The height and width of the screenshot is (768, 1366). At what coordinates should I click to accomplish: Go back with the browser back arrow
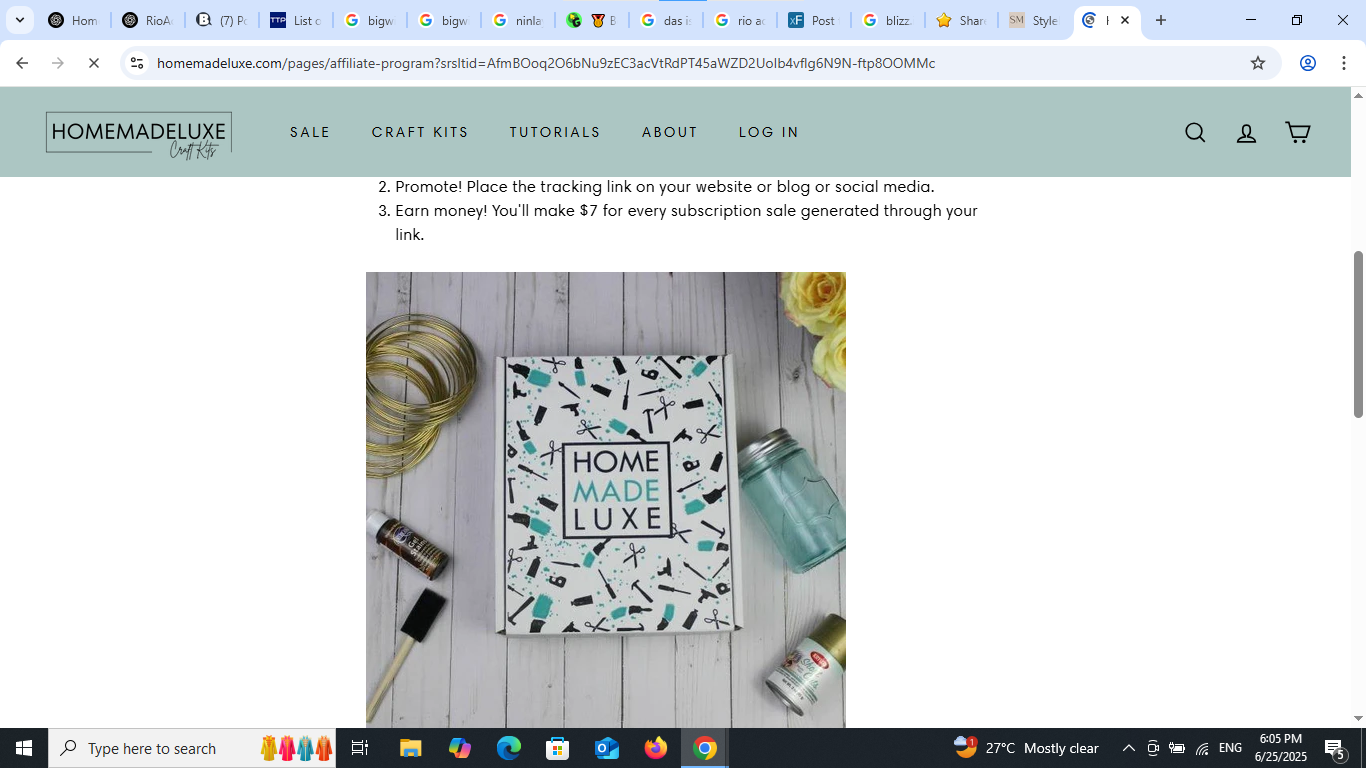pyautogui.click(x=22, y=63)
